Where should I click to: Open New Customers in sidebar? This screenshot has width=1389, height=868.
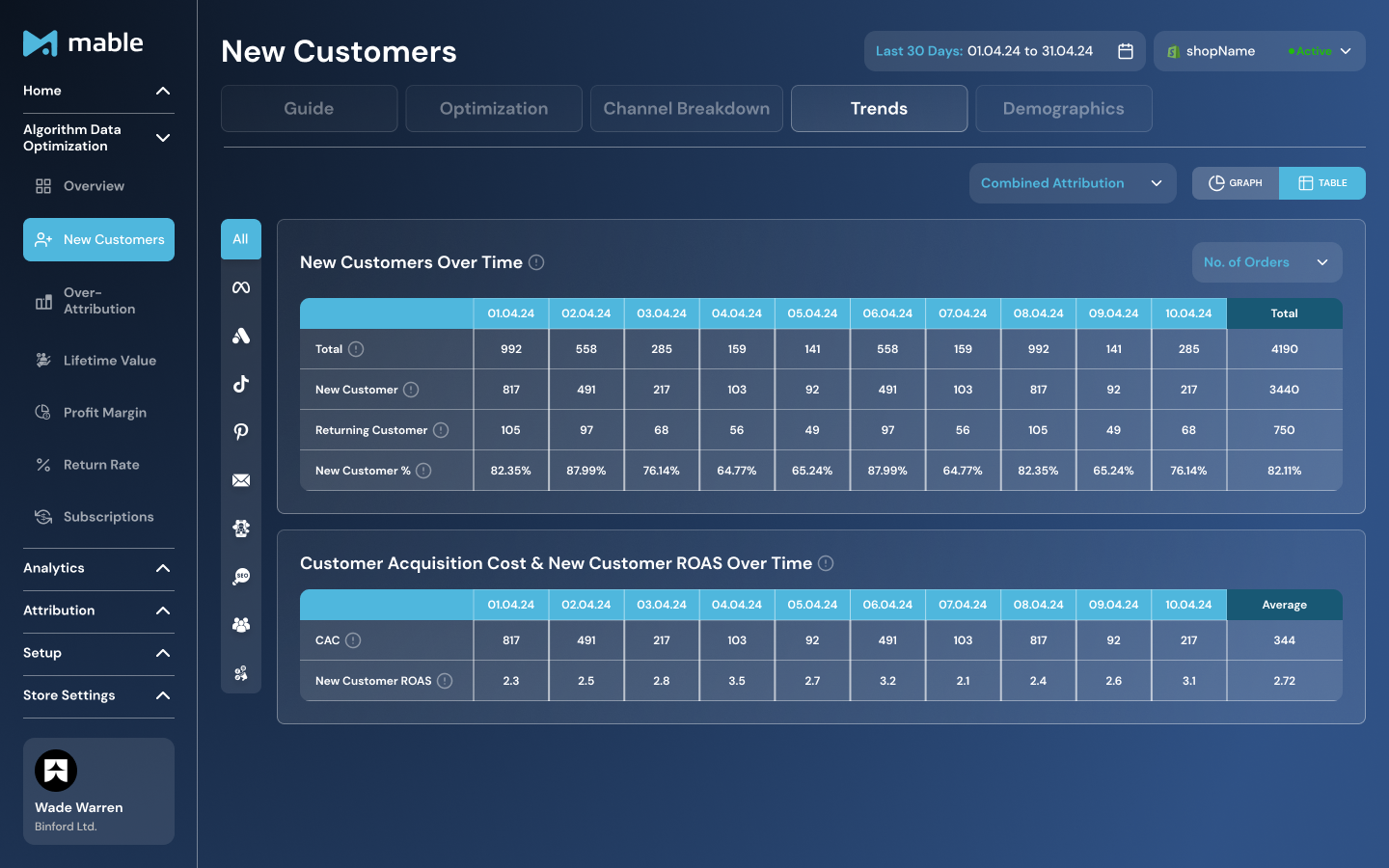tap(98, 239)
